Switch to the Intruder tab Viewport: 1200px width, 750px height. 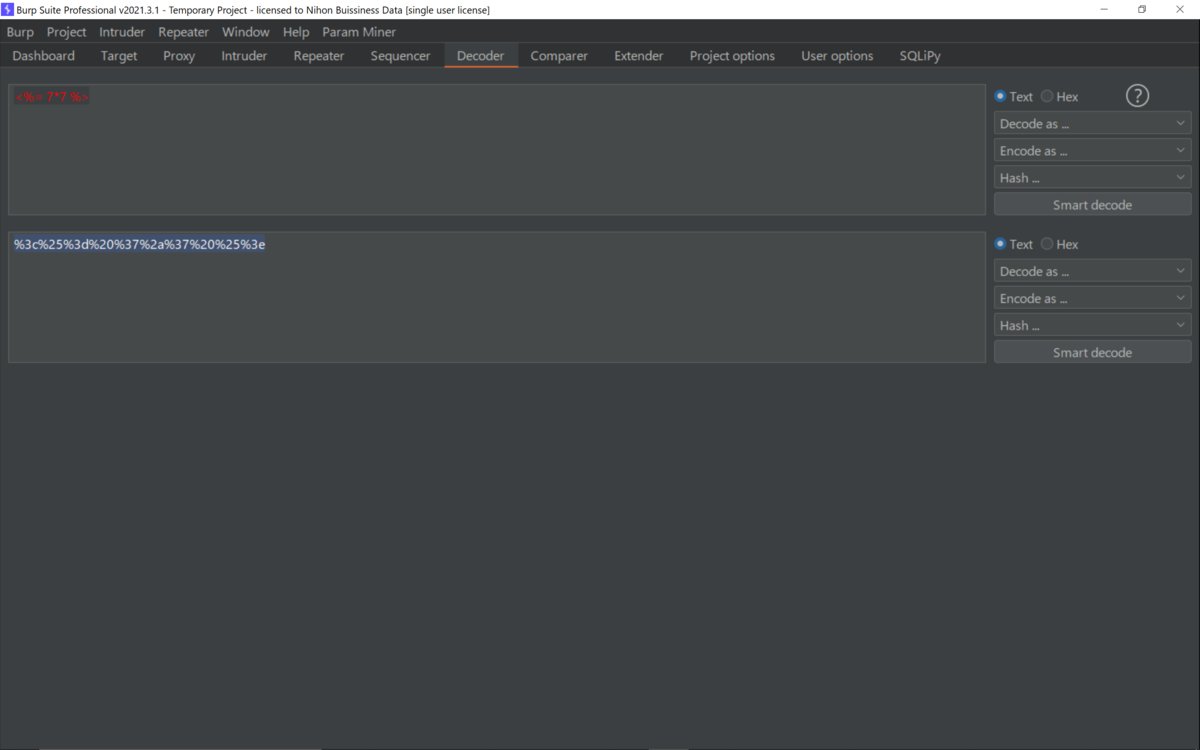[x=244, y=56]
